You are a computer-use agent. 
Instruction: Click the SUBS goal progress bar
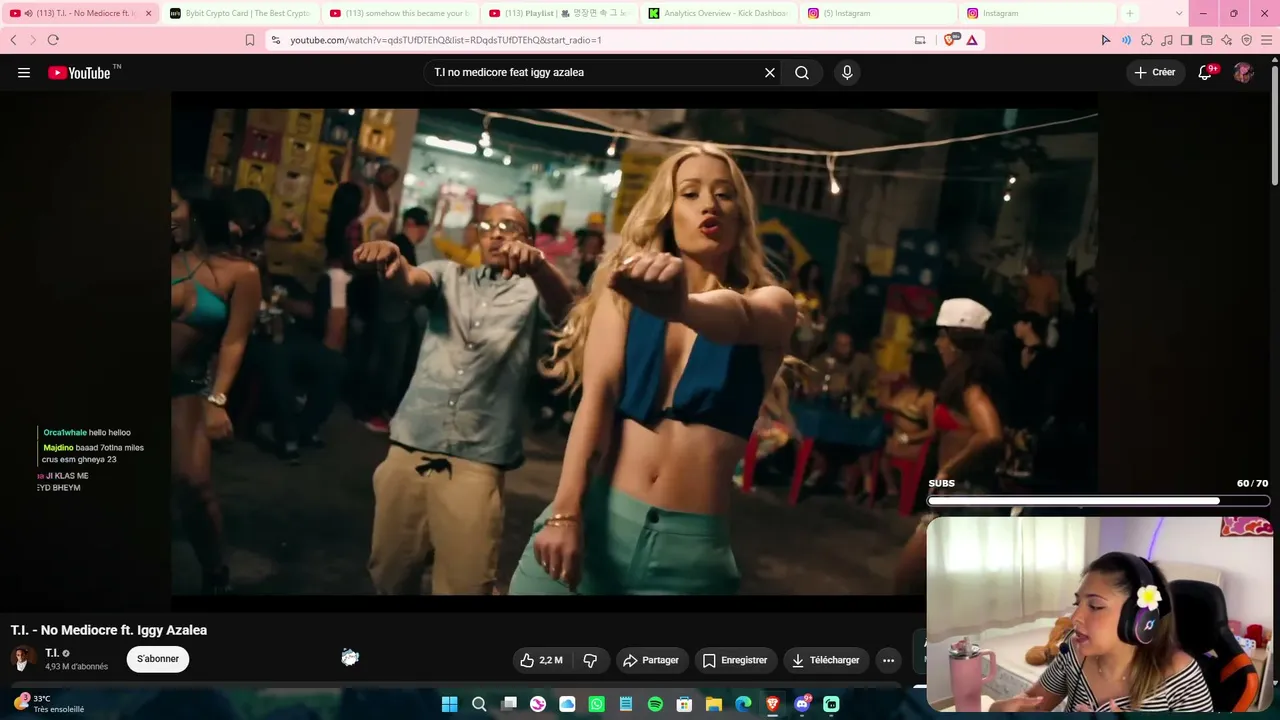[x=1098, y=500]
